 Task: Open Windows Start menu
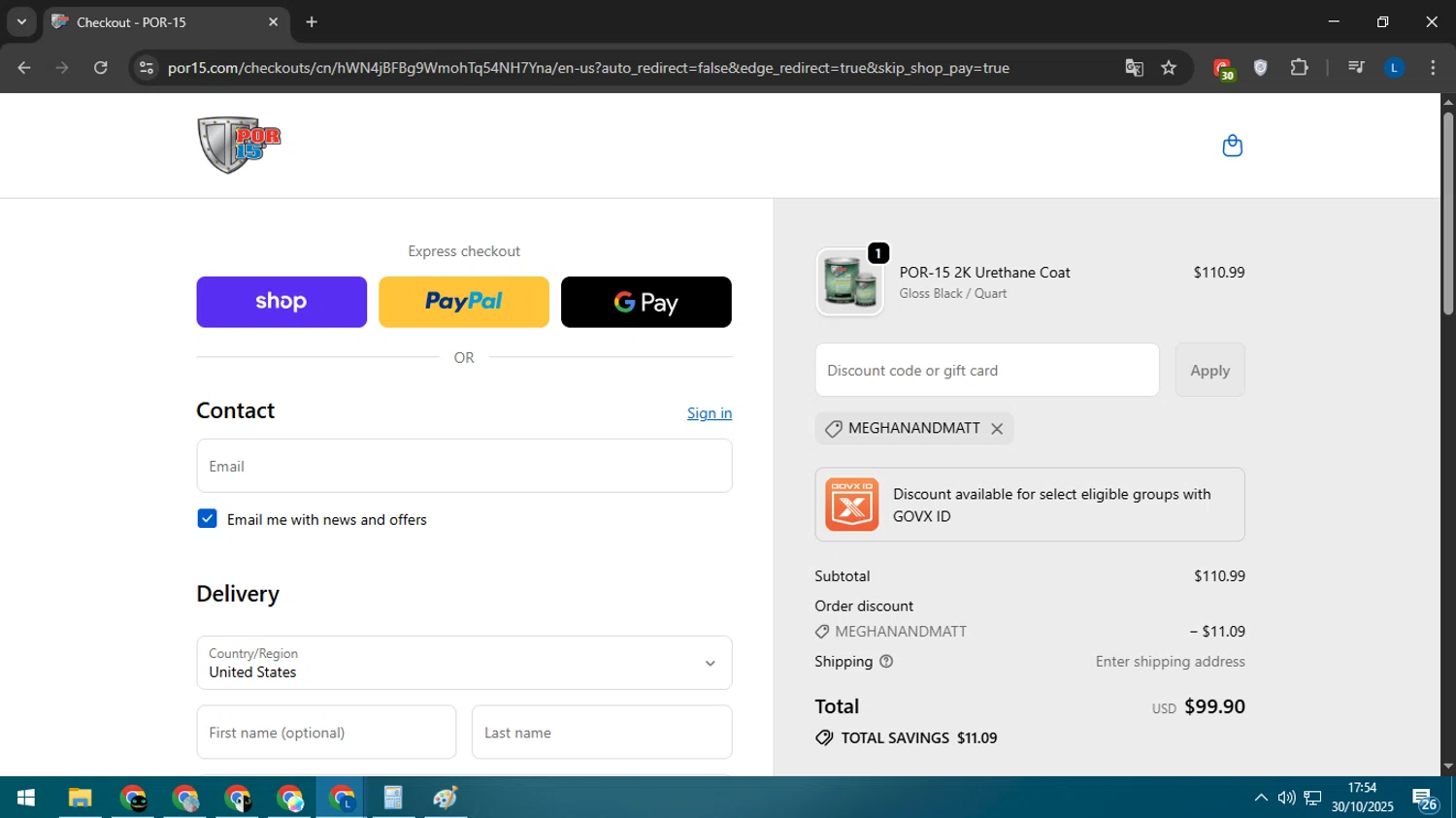click(26, 798)
